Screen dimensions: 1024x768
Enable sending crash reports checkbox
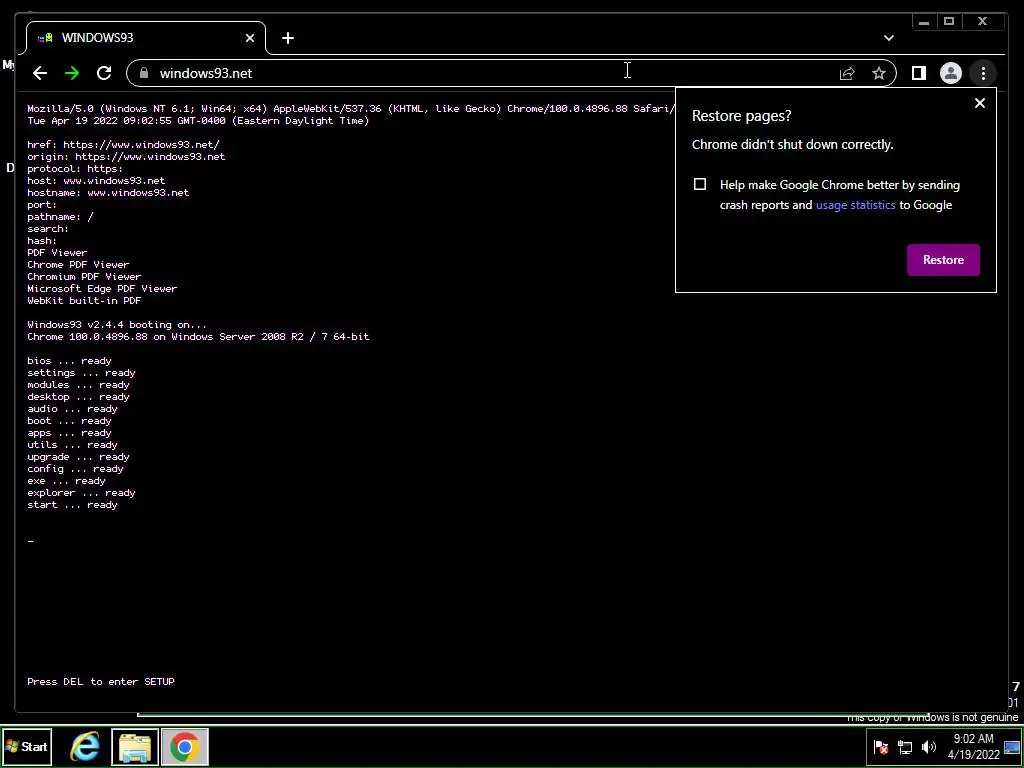(699, 185)
